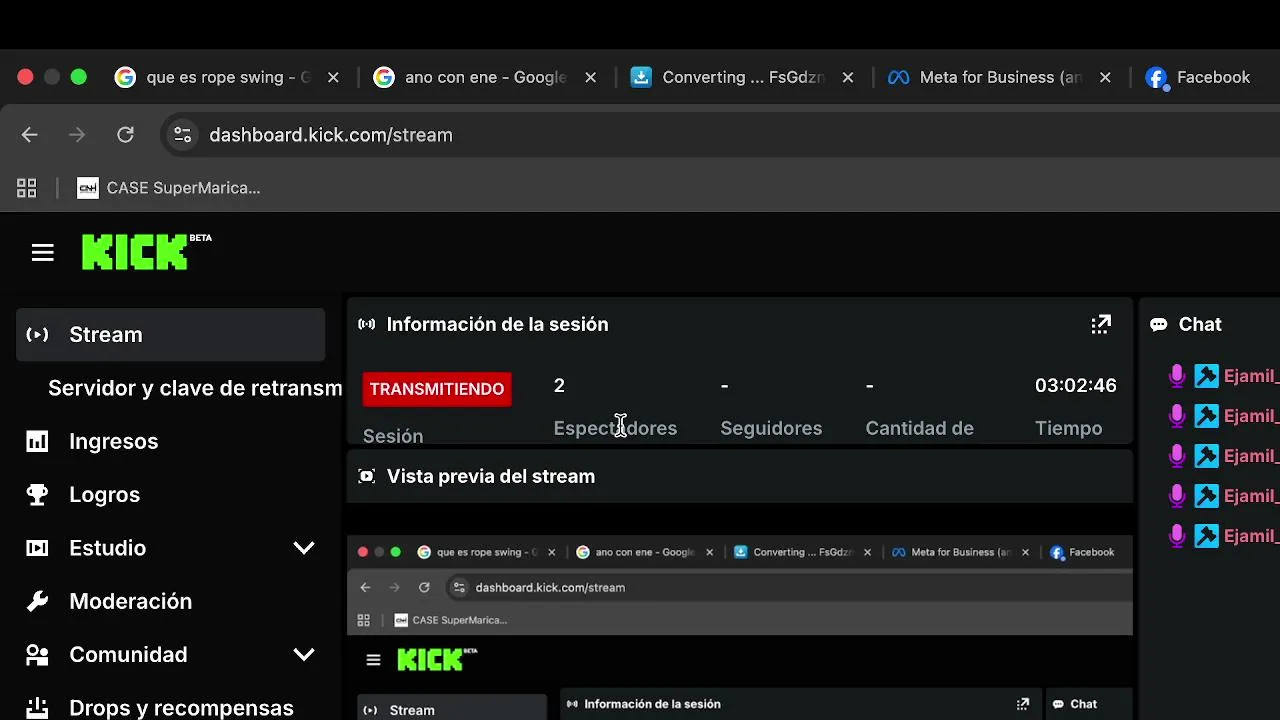The width and height of the screenshot is (1280, 720).
Task: Click the TRANSMITIENDO status badge
Action: pyautogui.click(x=437, y=389)
